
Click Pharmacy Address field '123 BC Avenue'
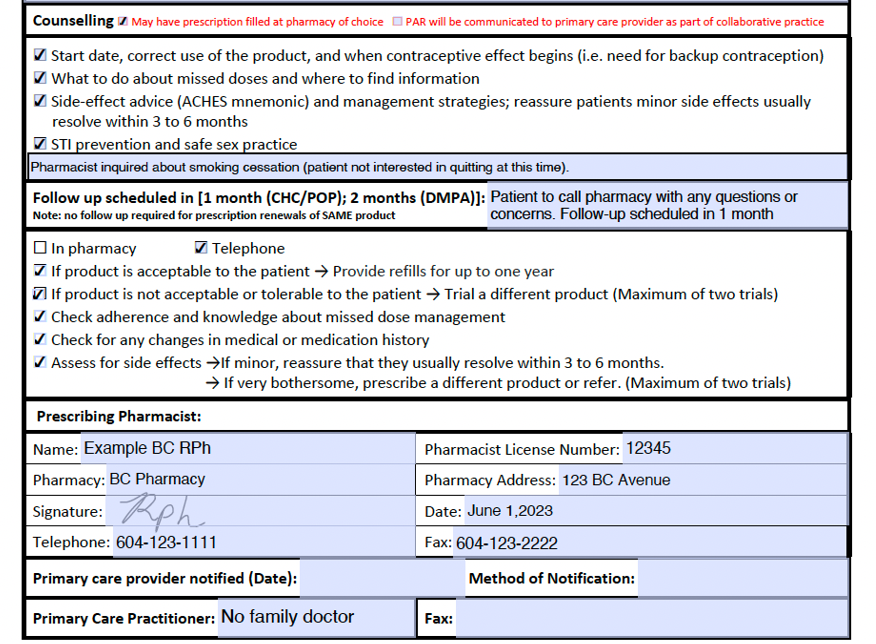[703, 479]
